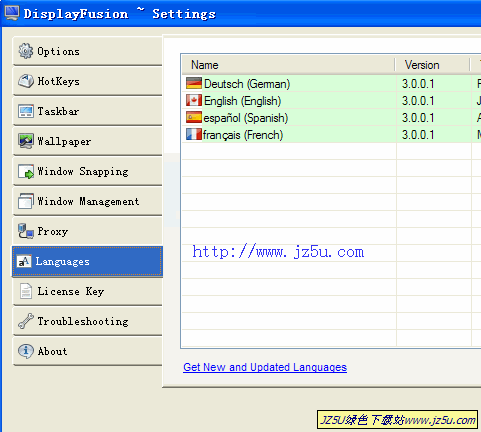Screen dimensions: 481x432
Task: Click the HotKeys icon in sidebar
Action: 26,81
